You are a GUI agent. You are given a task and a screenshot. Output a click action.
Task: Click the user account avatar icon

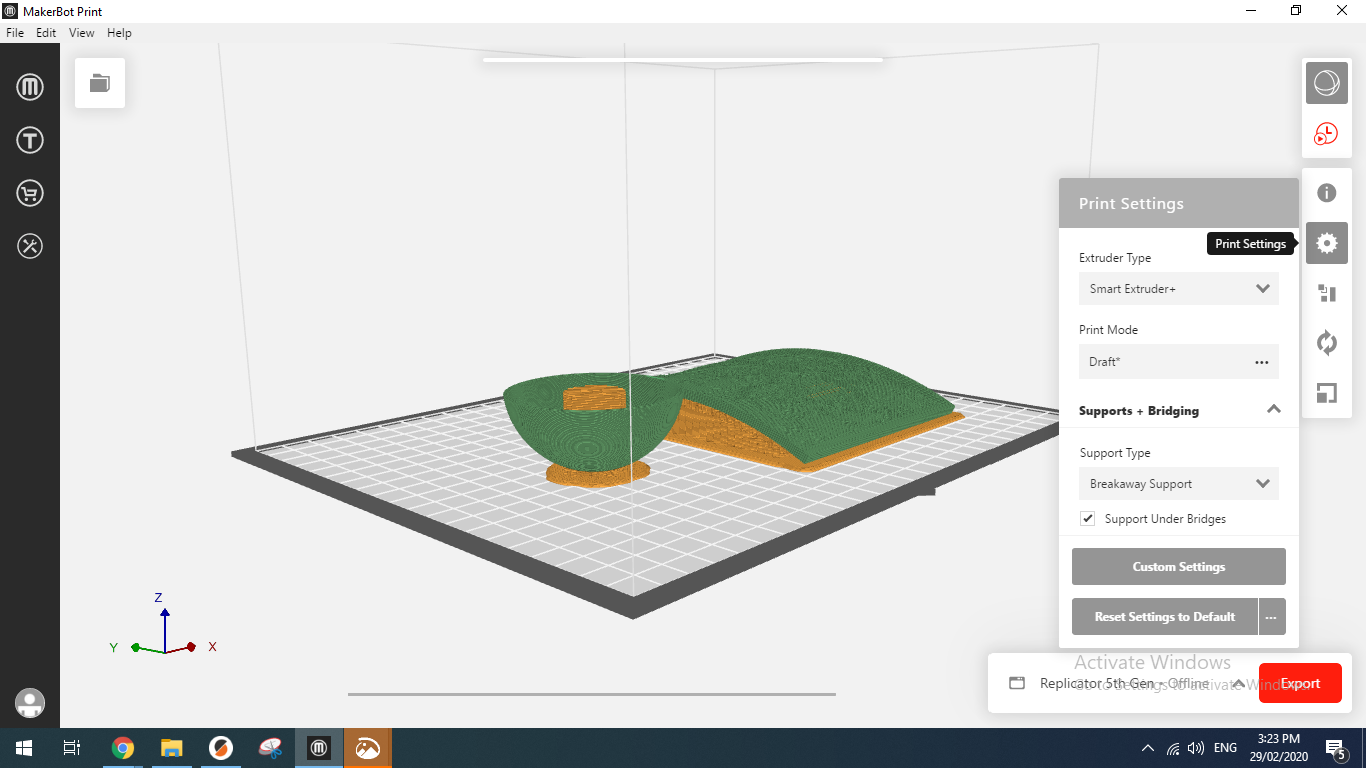pos(30,703)
